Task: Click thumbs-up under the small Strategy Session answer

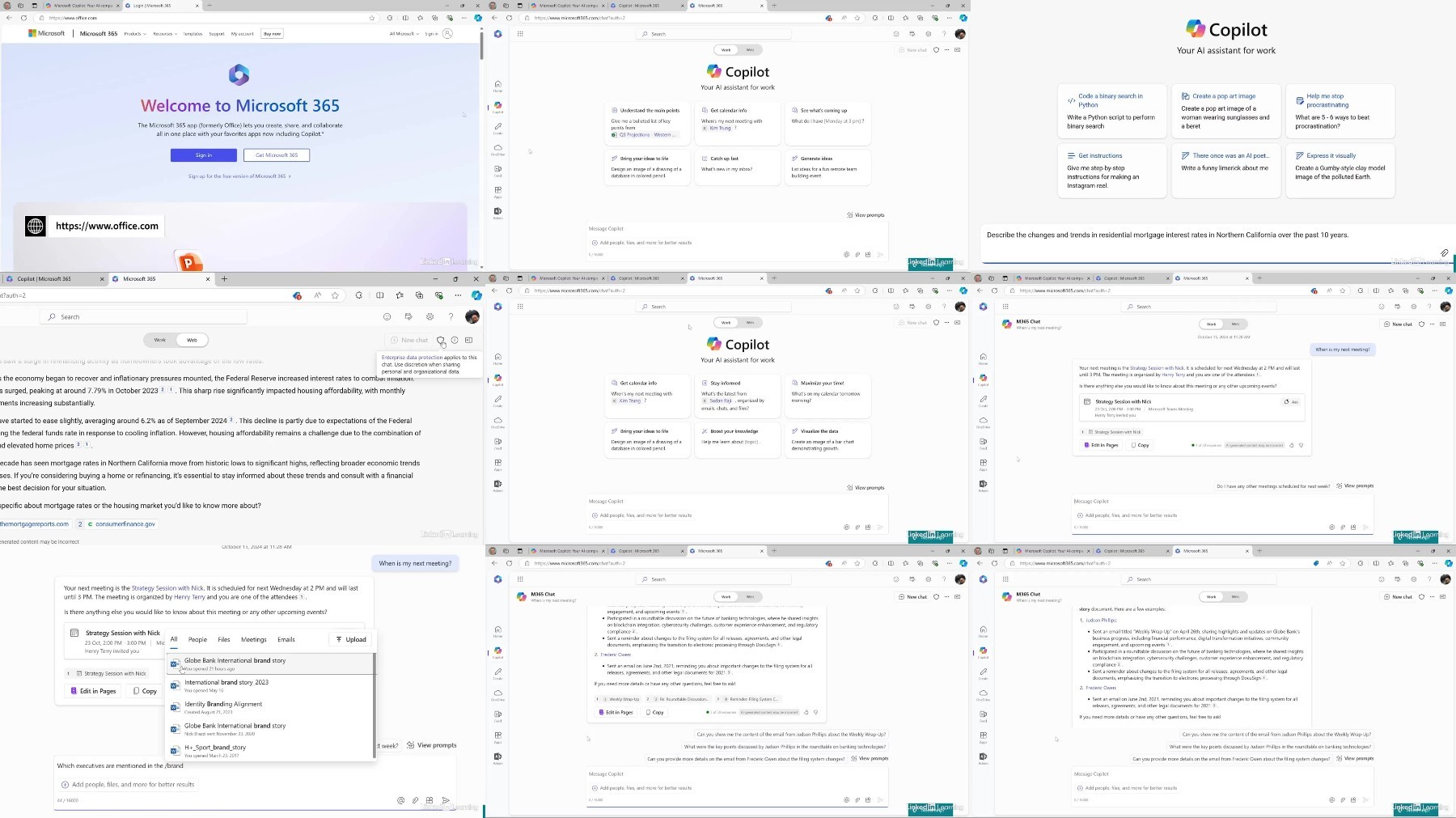Action: pos(1292,445)
